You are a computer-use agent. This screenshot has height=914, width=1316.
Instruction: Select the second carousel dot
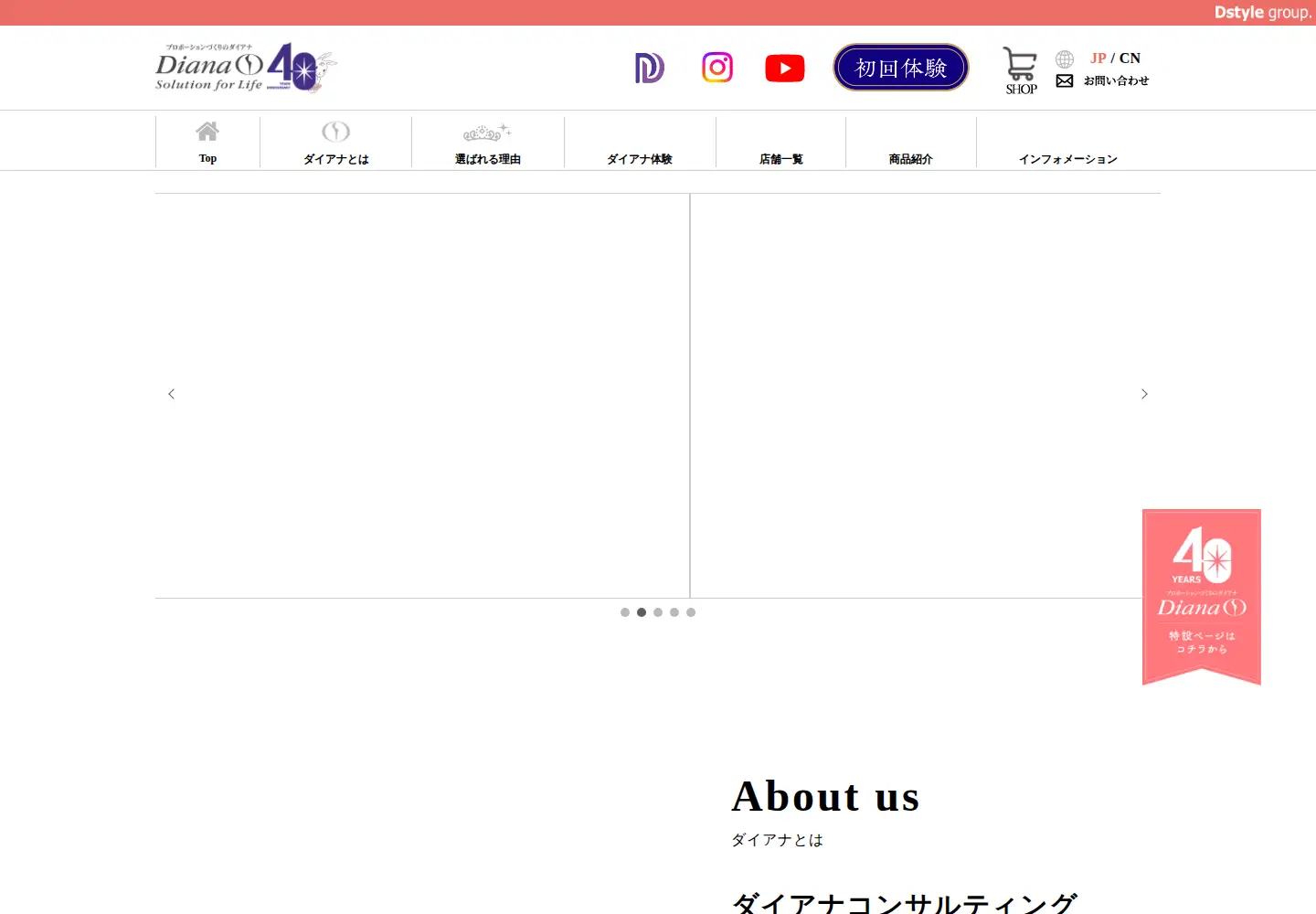tap(642, 612)
